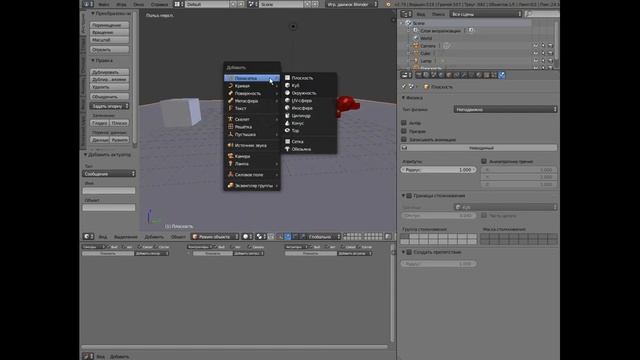Open the highlighted Полисетка mesh submenu entry
This screenshot has height=360, width=640.
252,78
